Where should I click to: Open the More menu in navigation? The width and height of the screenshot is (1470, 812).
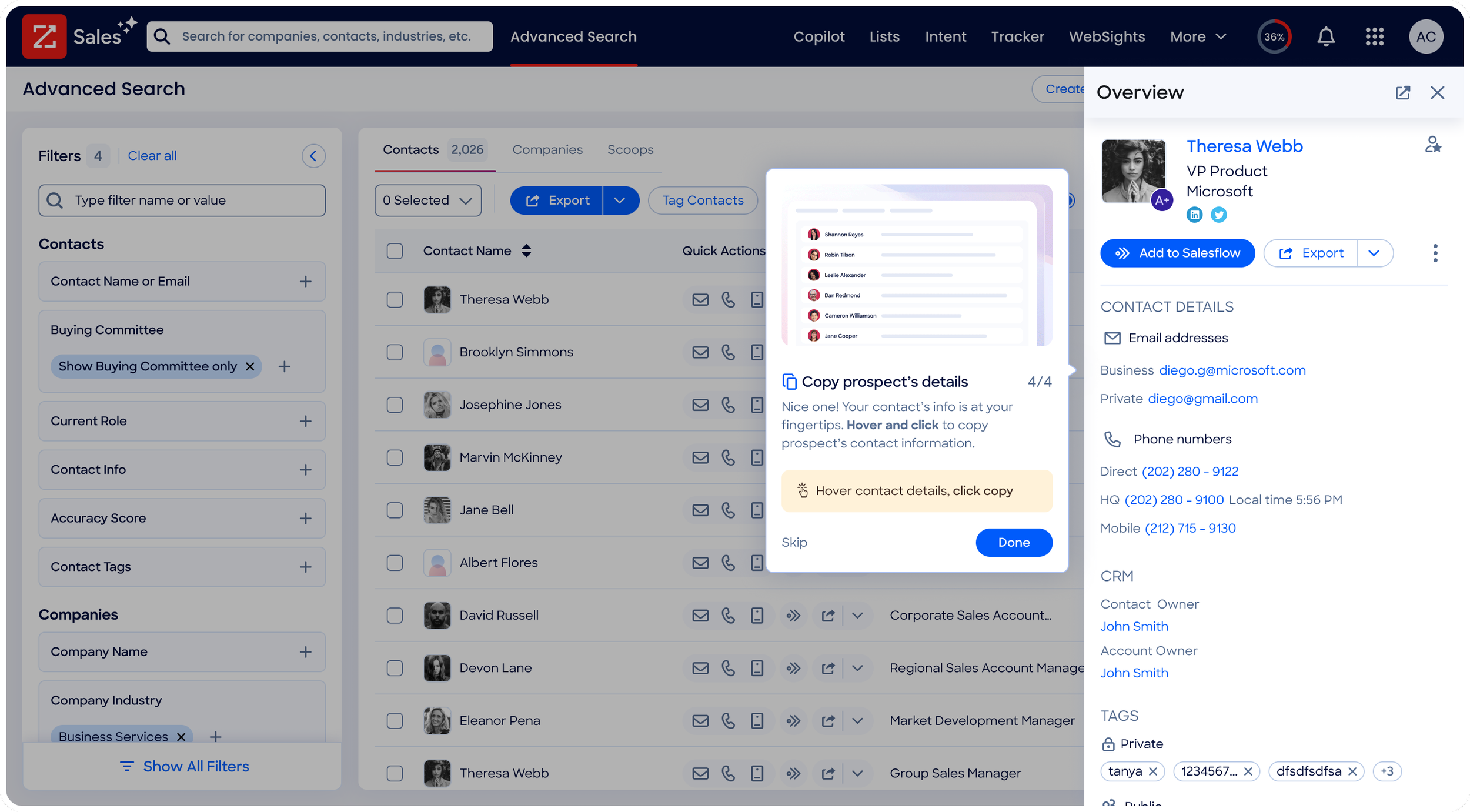[1198, 36]
